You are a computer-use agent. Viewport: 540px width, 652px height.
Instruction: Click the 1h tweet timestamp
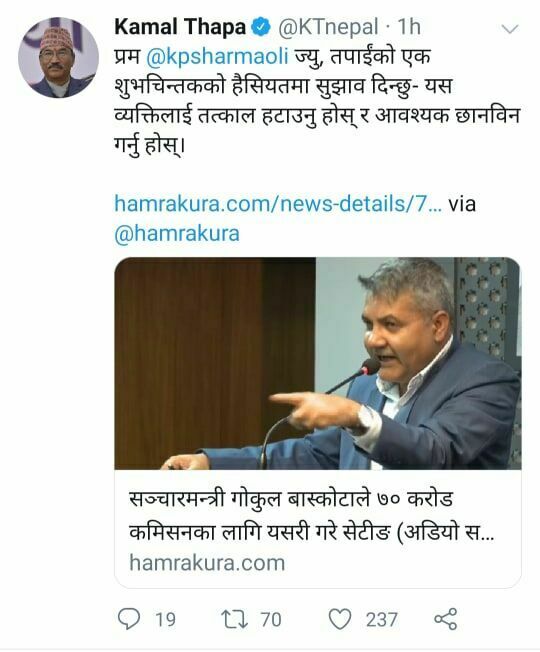click(x=409, y=27)
